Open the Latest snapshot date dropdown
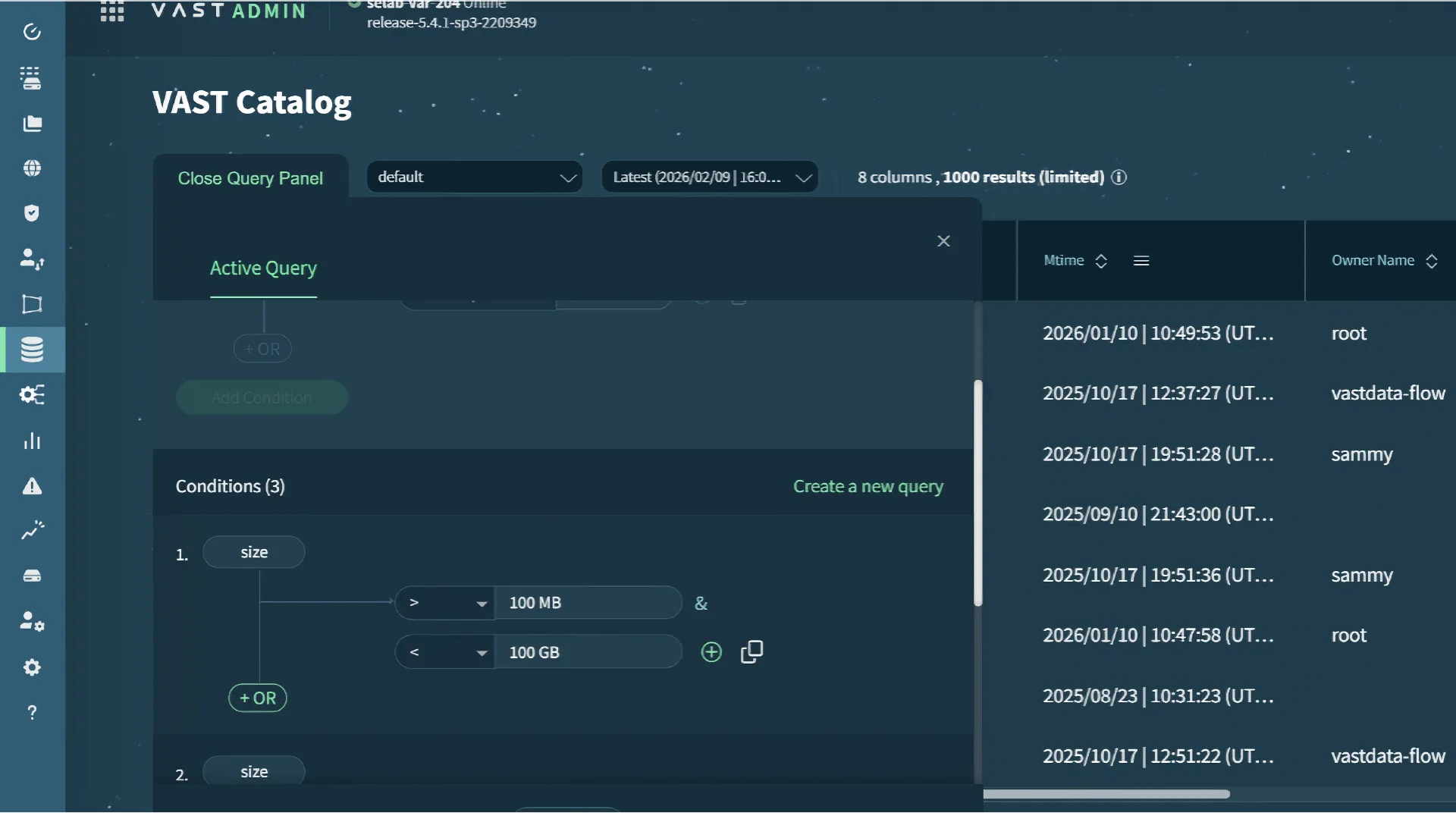1456x819 pixels. pos(710,177)
